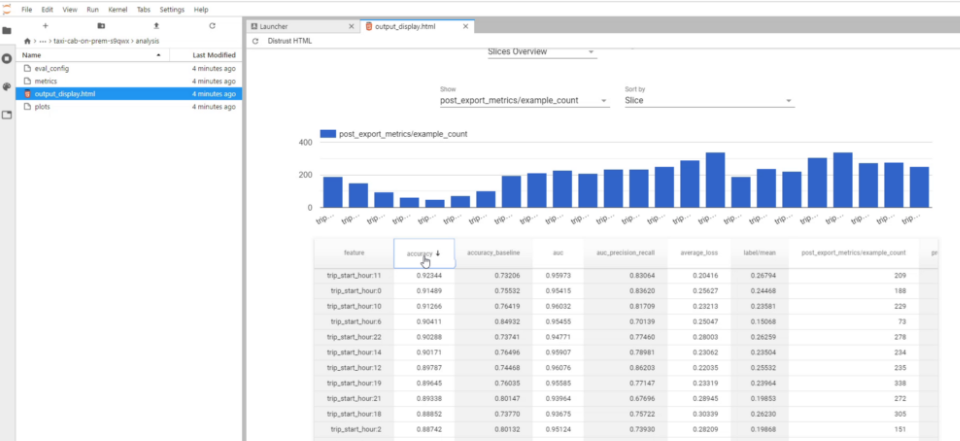Open the Show metric dropdown

[x=525, y=100]
